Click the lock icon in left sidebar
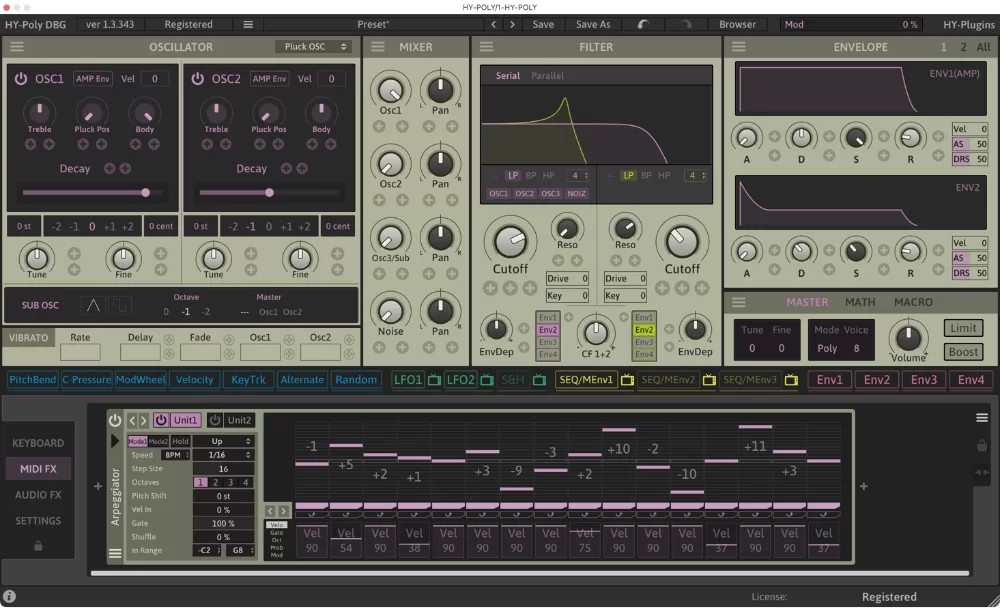Screen dimensions: 1000x608 [x=38, y=547]
